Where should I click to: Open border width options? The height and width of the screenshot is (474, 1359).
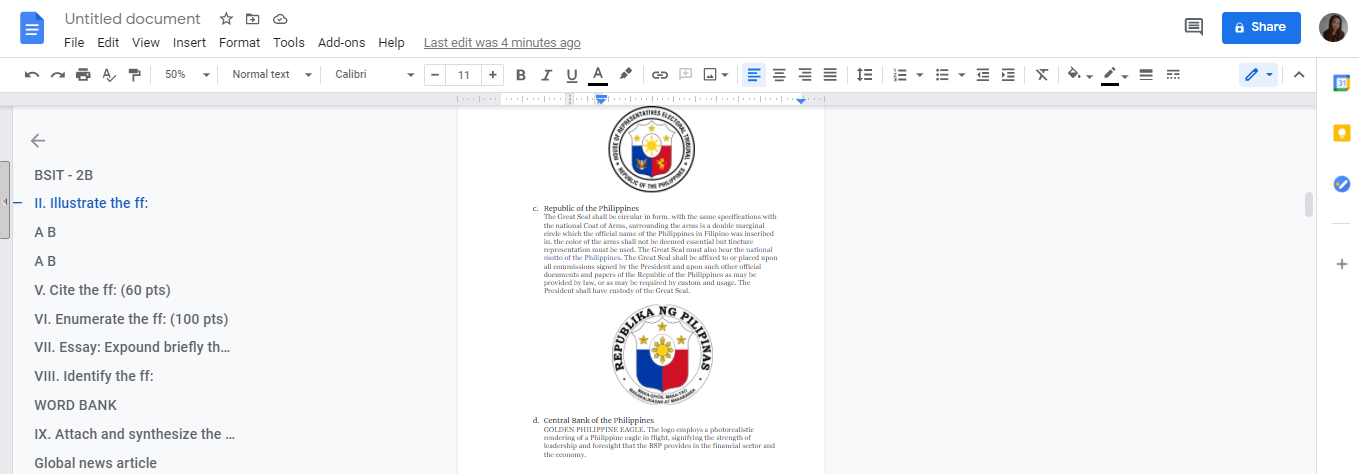(1146, 75)
